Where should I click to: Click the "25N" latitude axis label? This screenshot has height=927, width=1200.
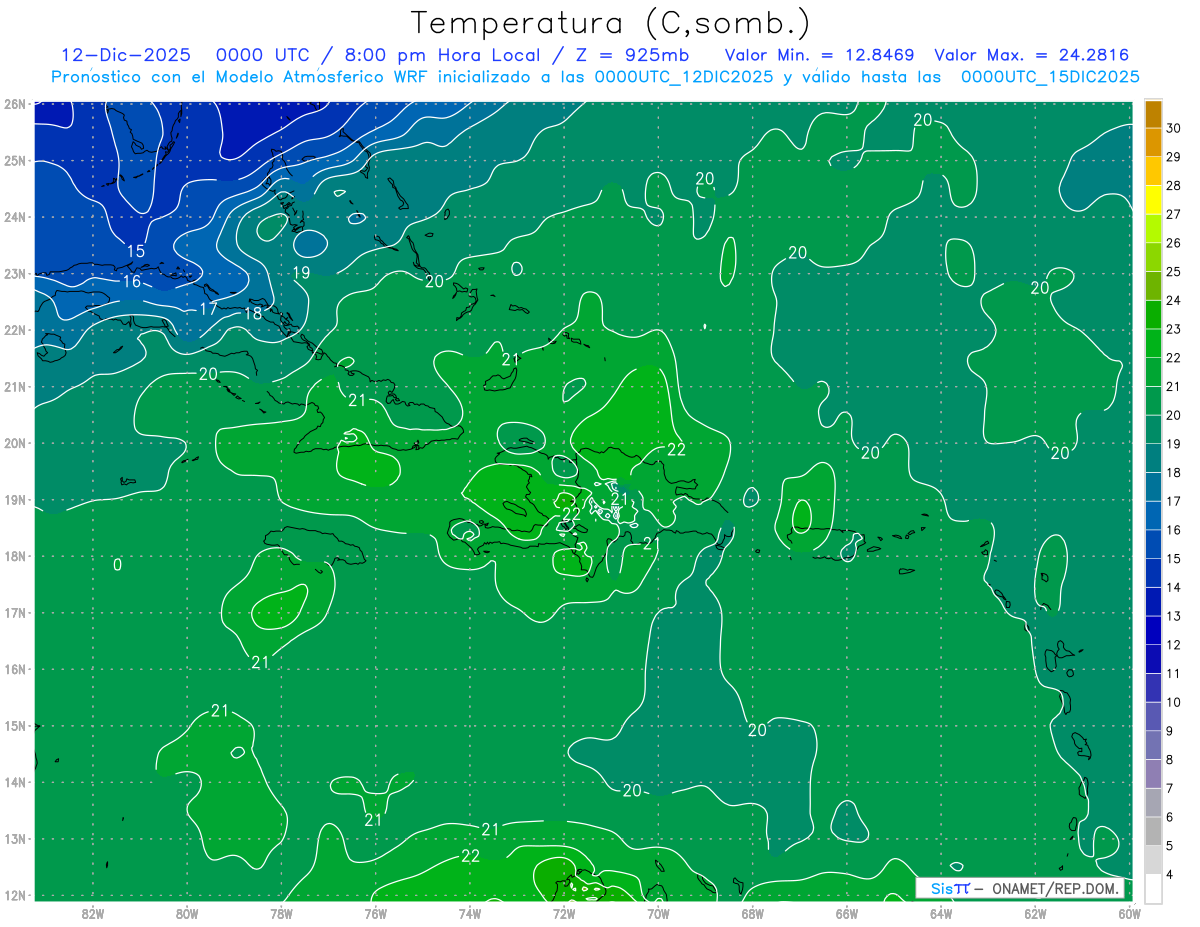click(x=14, y=160)
